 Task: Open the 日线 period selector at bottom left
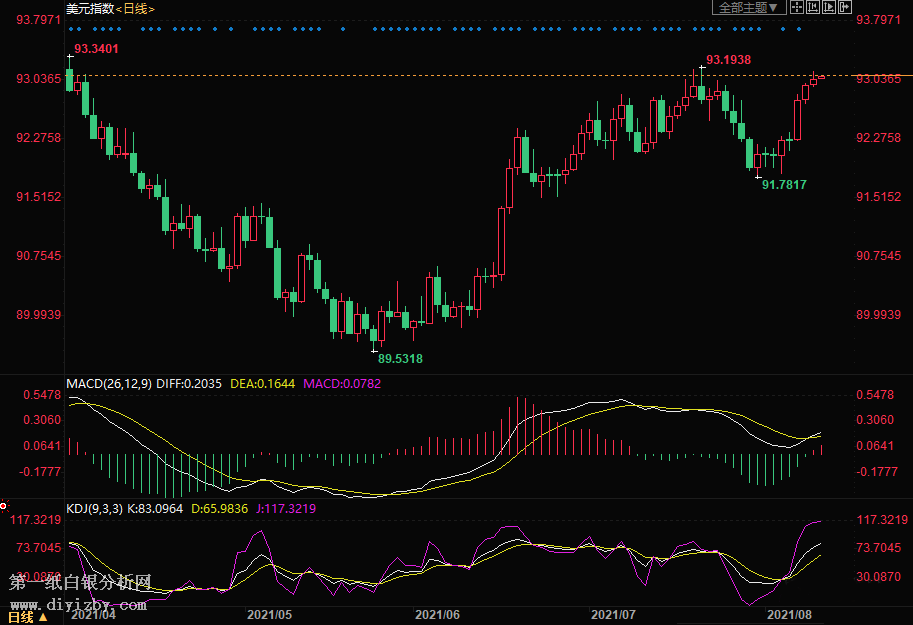(x=28, y=617)
